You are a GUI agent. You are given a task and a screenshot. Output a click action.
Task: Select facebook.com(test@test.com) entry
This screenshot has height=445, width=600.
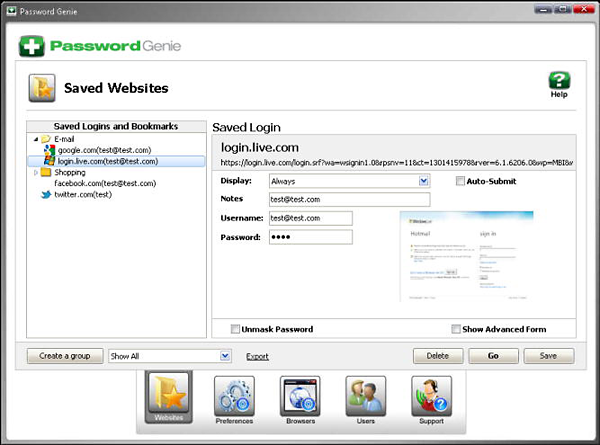[x=105, y=183]
